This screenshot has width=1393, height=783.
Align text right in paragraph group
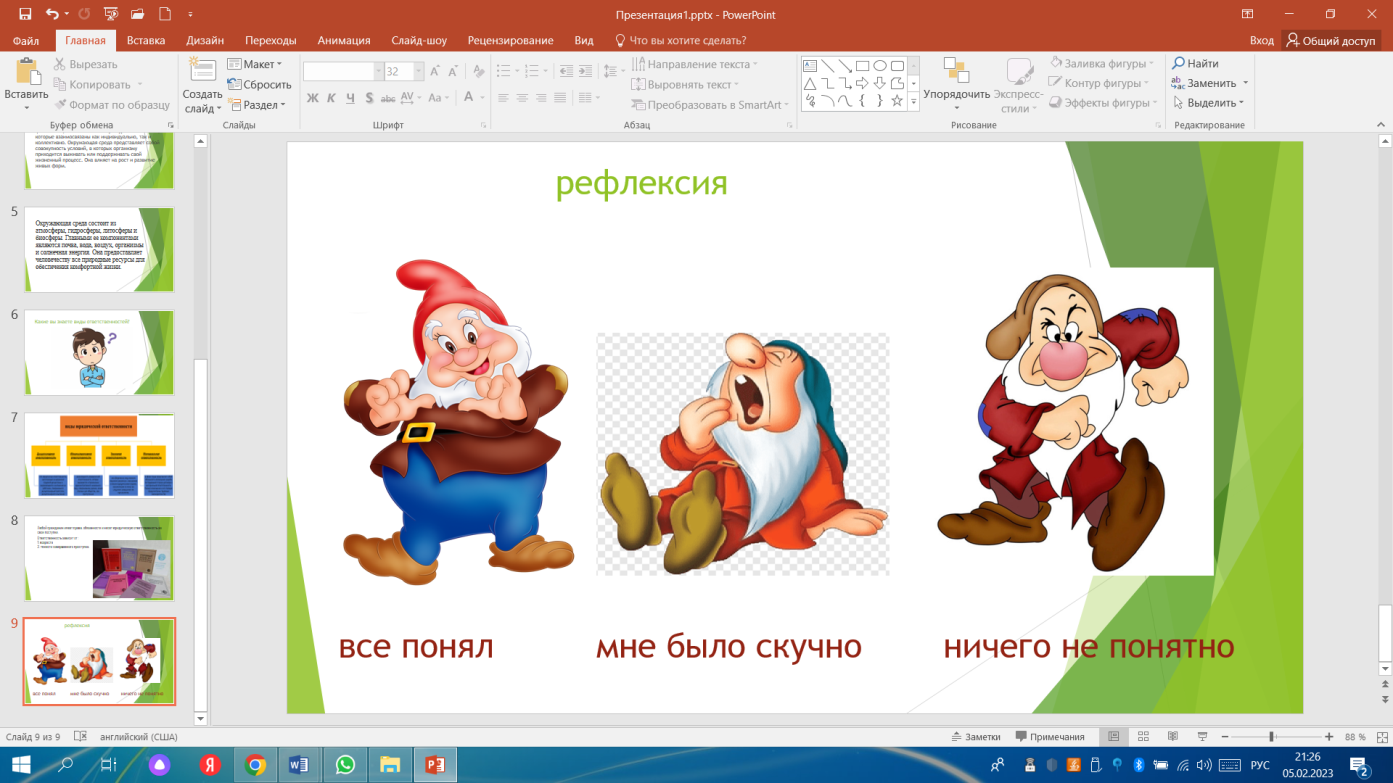pos(541,98)
